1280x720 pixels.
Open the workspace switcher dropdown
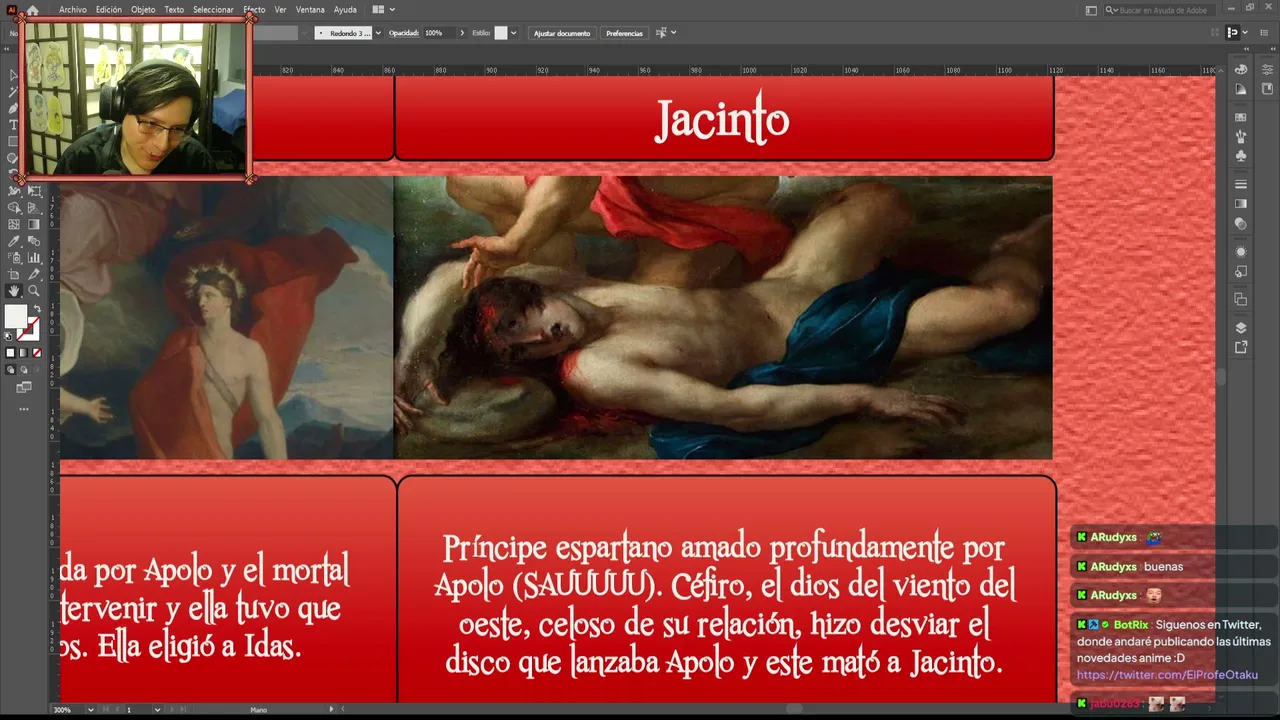coord(1092,10)
